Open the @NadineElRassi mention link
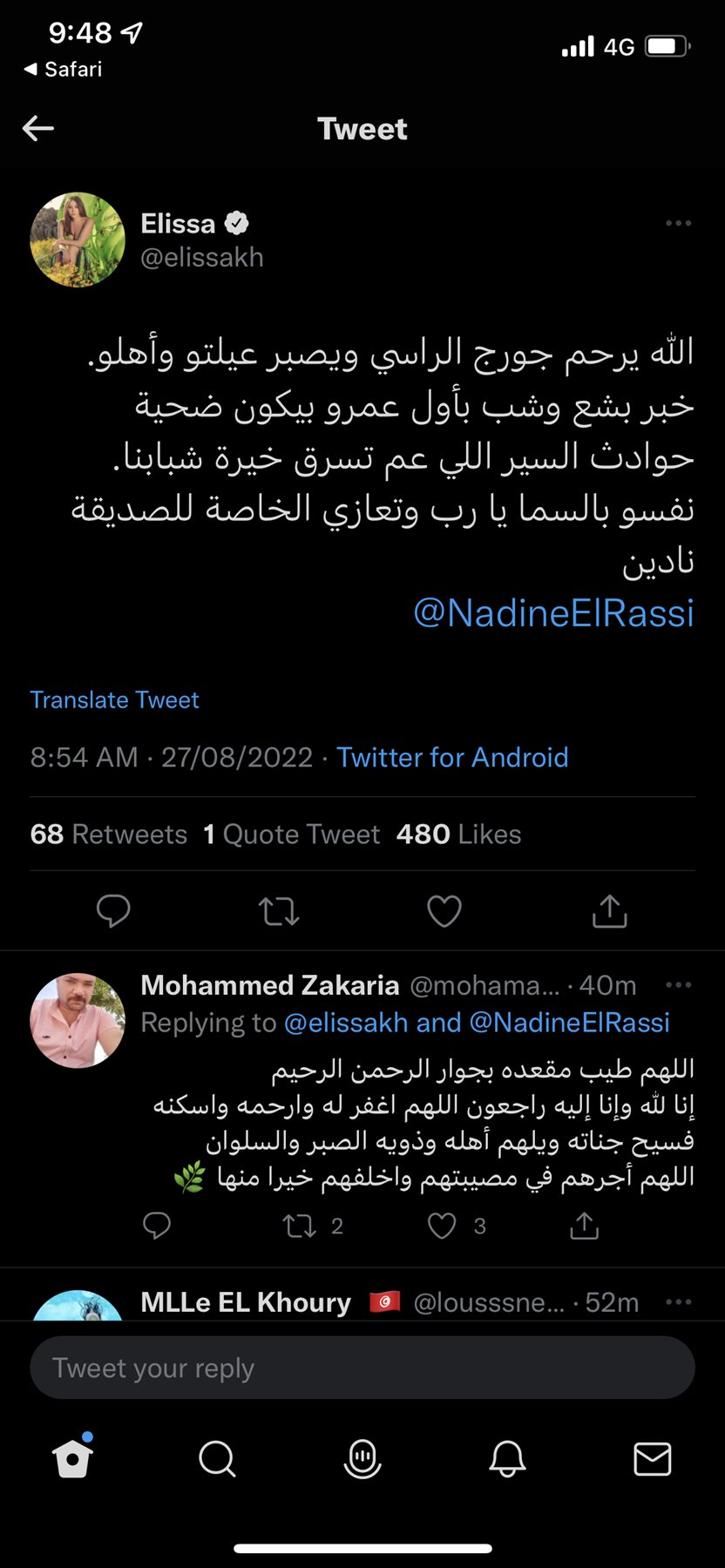Screen dimensions: 725x1568 coord(553,613)
